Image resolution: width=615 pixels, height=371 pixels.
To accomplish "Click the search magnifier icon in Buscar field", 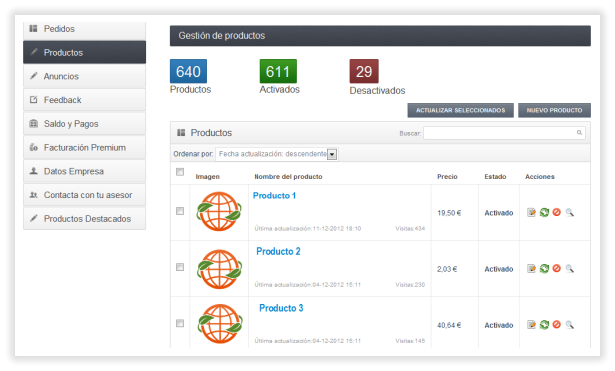I will [x=579, y=133].
